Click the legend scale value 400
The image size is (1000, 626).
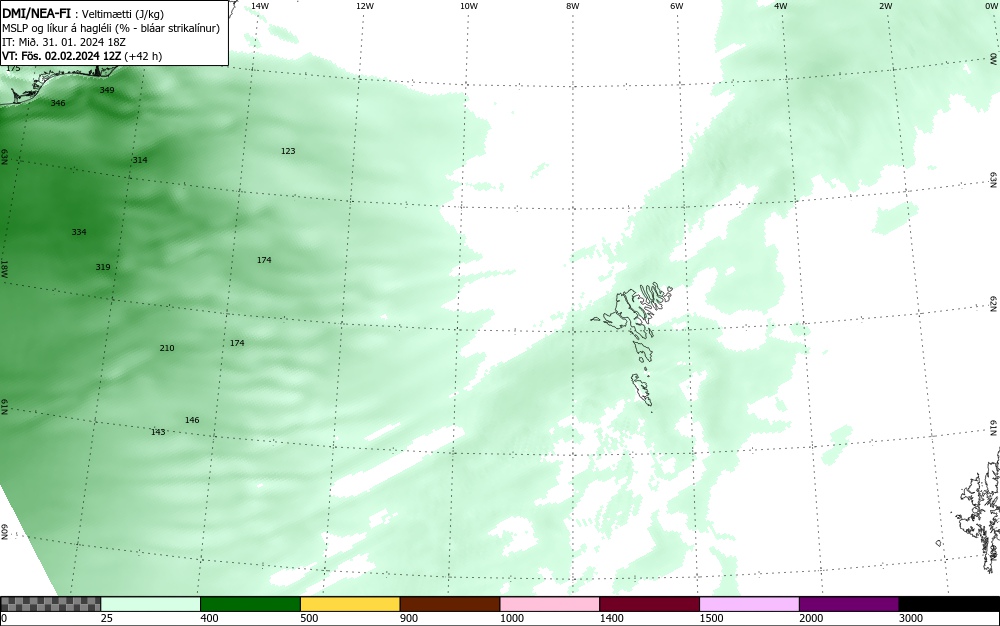[x=209, y=618]
